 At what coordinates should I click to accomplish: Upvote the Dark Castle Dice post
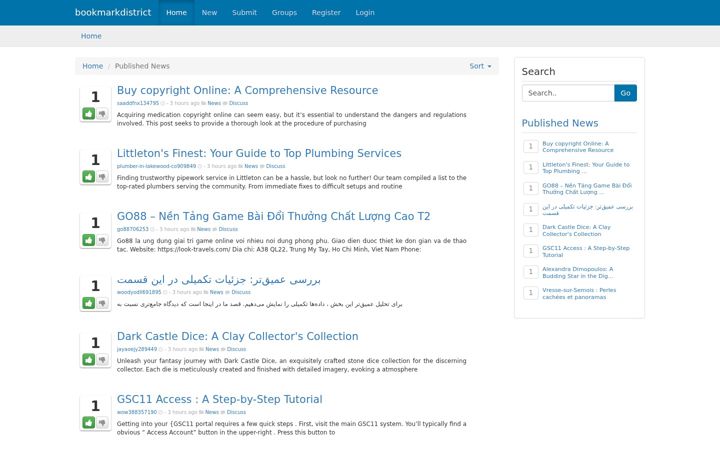click(x=89, y=360)
